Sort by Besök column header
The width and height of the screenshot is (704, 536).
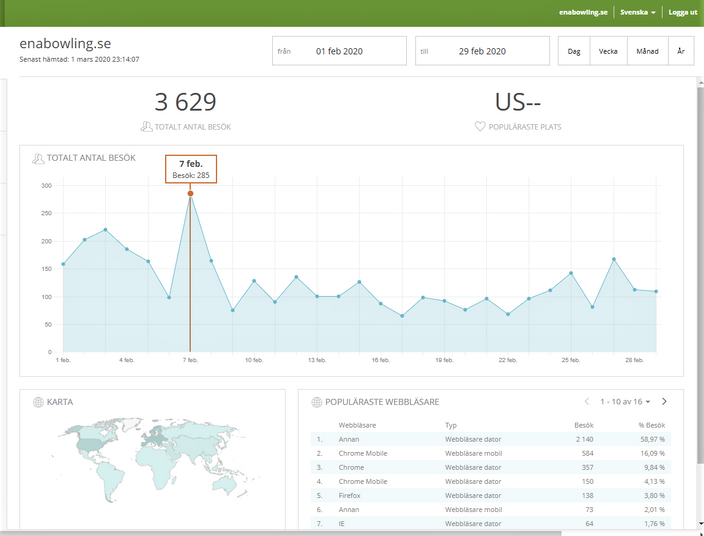click(584, 425)
